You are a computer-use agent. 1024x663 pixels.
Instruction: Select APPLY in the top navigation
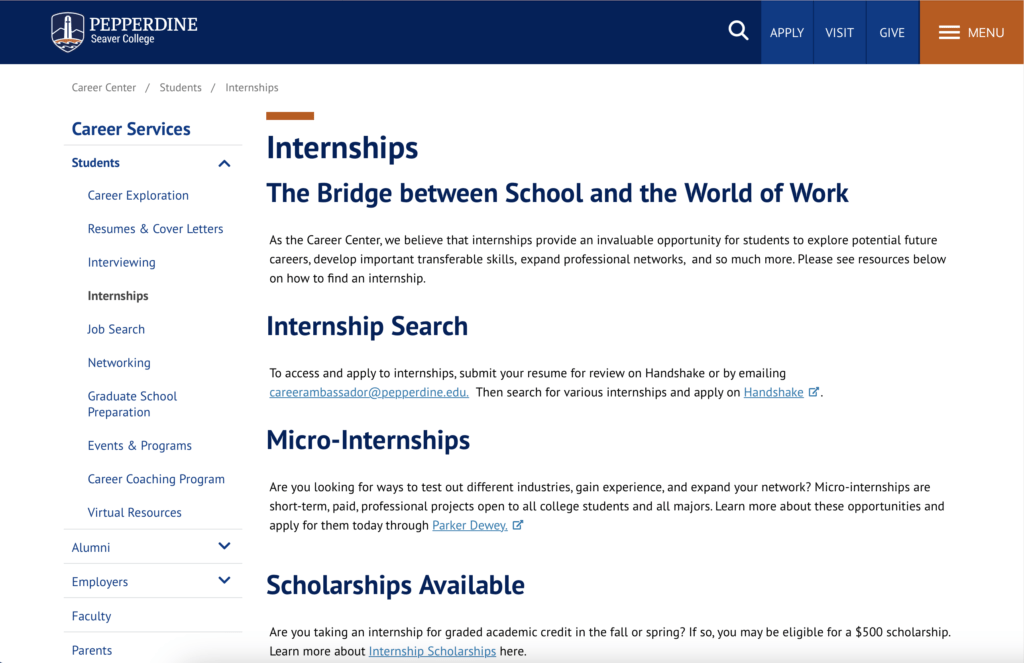787,32
